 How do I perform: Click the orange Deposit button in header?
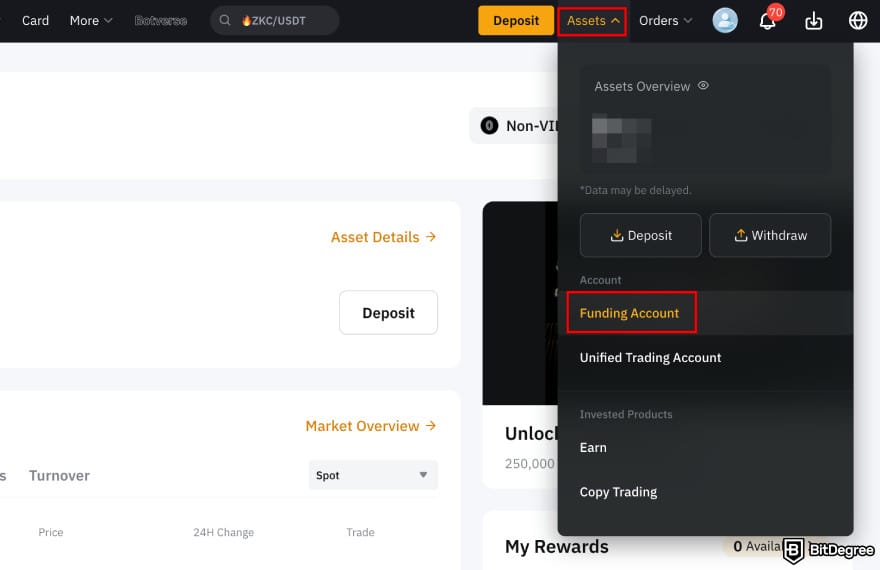click(x=516, y=21)
